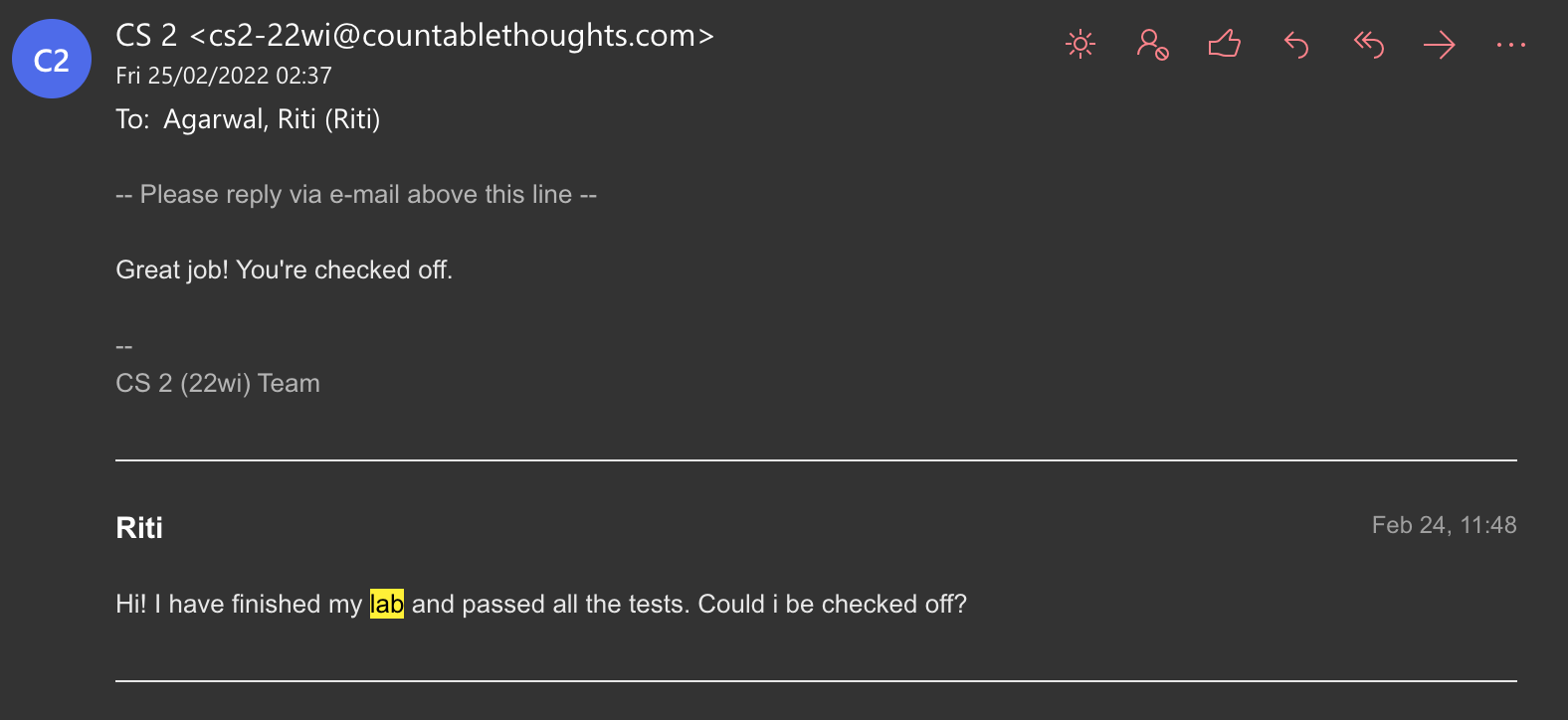The width and height of the screenshot is (1568, 720).
Task: Click the "Hi! I have finished my" text
Action: click(x=239, y=604)
